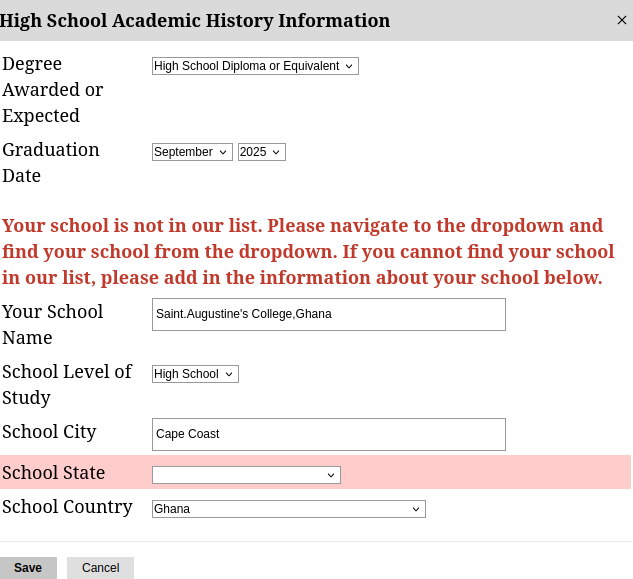Close the High School Academic History dialog
This screenshot has height=579, width=633.
621,20
